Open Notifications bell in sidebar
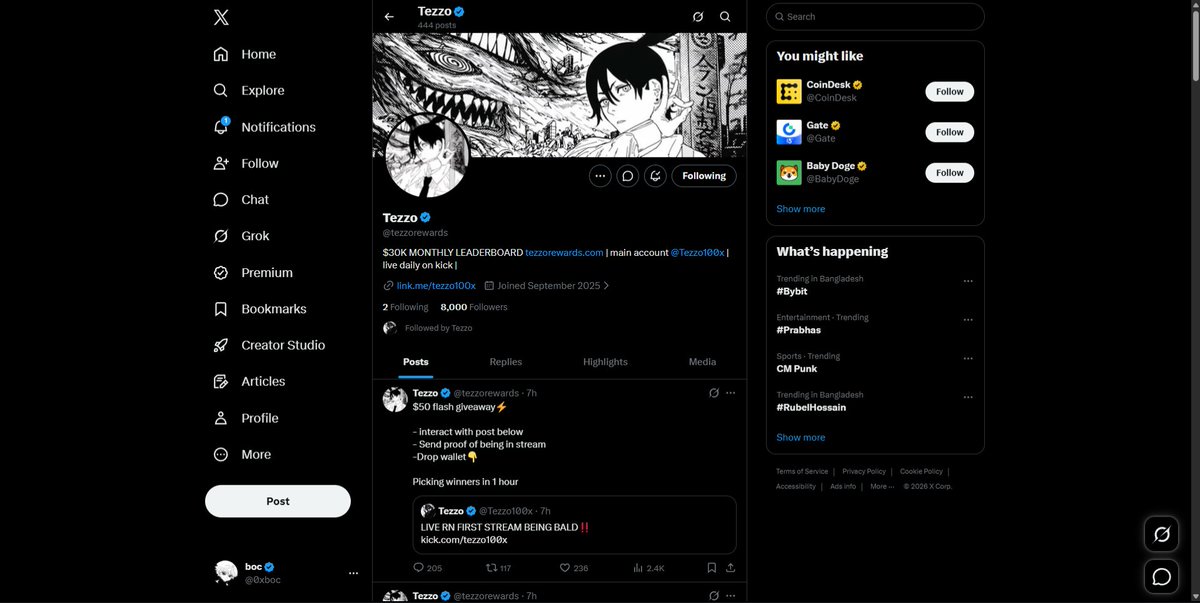Screen dimensions: 1200x603 [x=264, y=127]
